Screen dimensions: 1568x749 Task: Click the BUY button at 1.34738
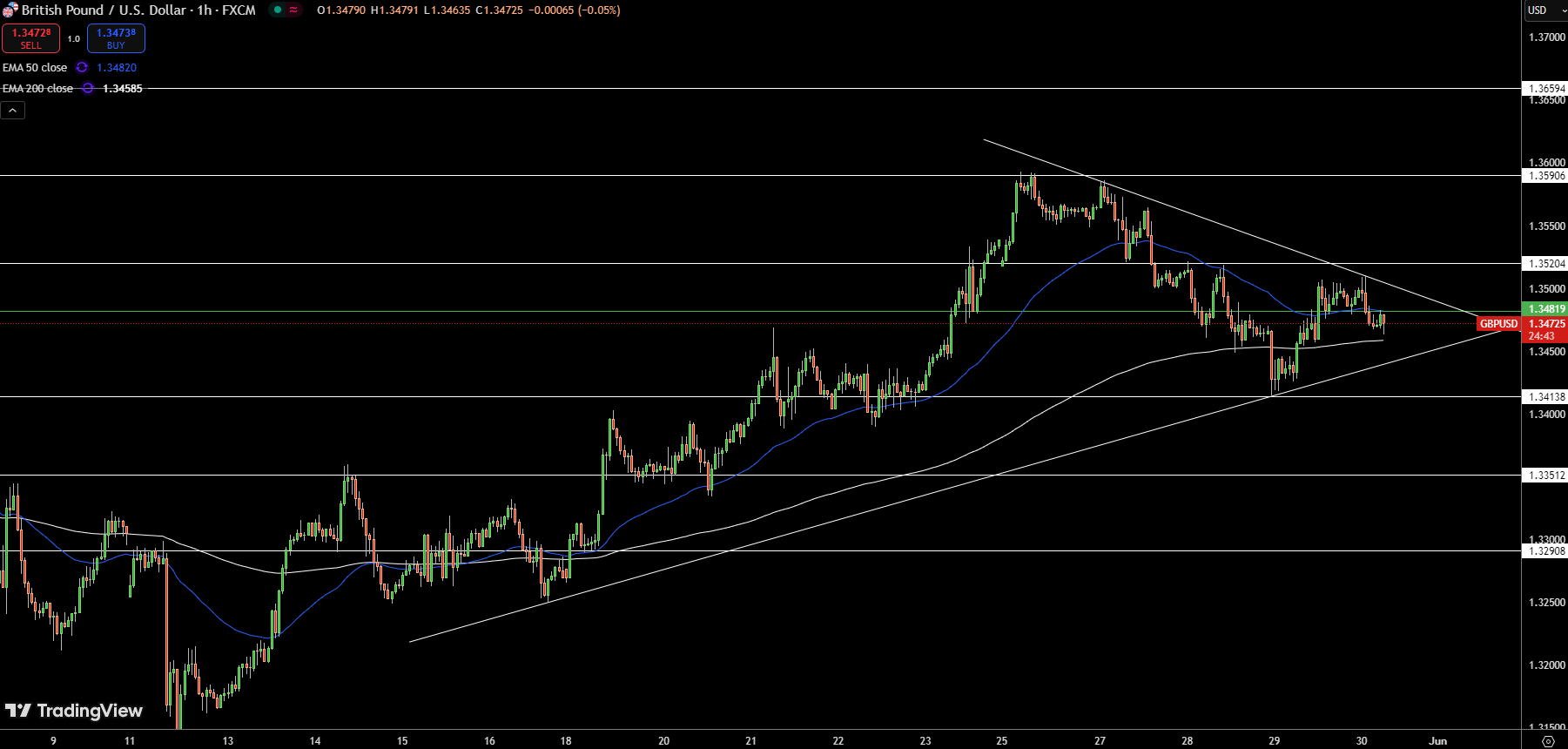[116, 38]
